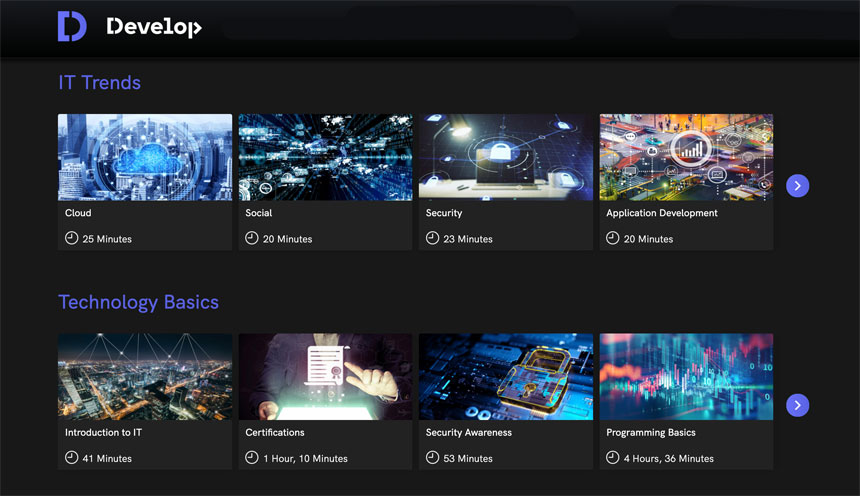Open the IT Trends section heading
Viewport: 860px width, 496px height.
tap(99, 83)
